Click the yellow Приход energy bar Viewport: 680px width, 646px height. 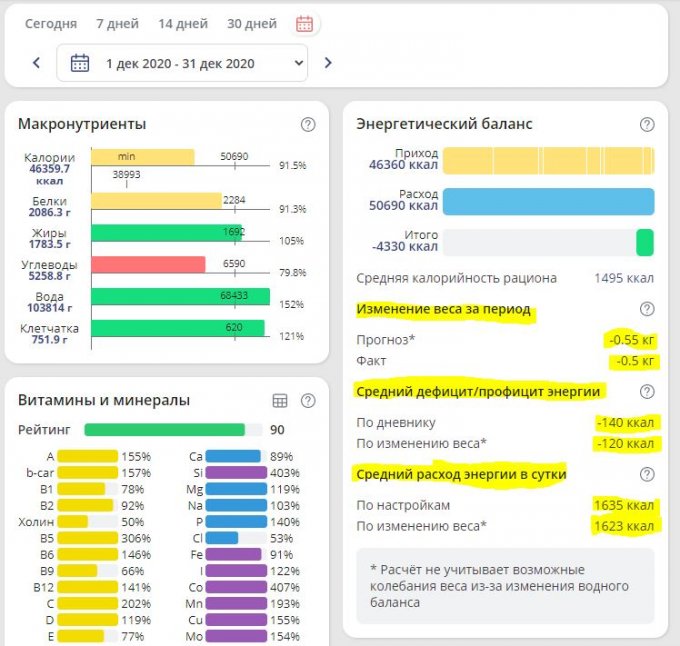pos(548,161)
